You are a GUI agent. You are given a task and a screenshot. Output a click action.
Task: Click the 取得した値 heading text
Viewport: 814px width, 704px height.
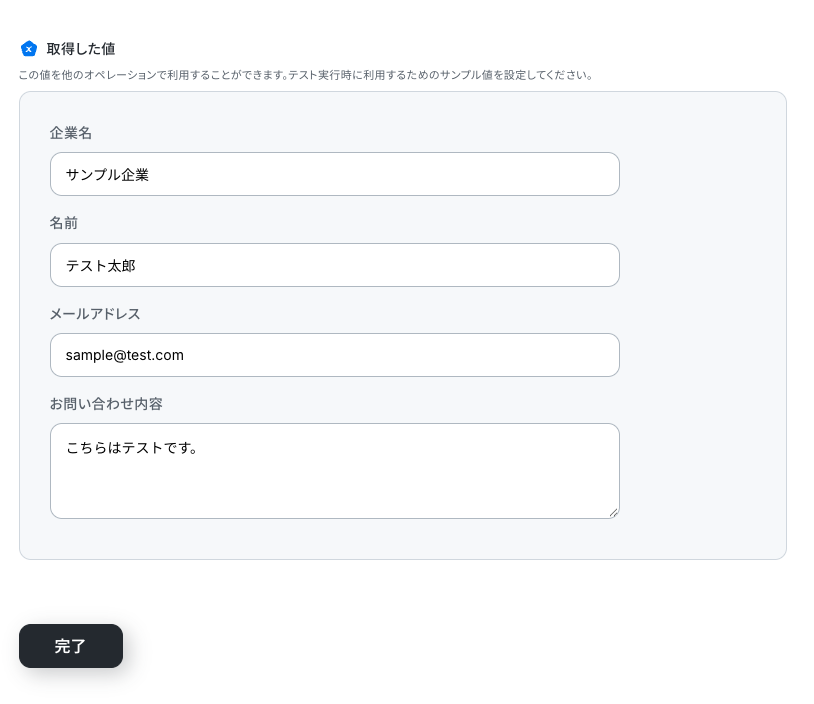pyautogui.click(x=81, y=49)
